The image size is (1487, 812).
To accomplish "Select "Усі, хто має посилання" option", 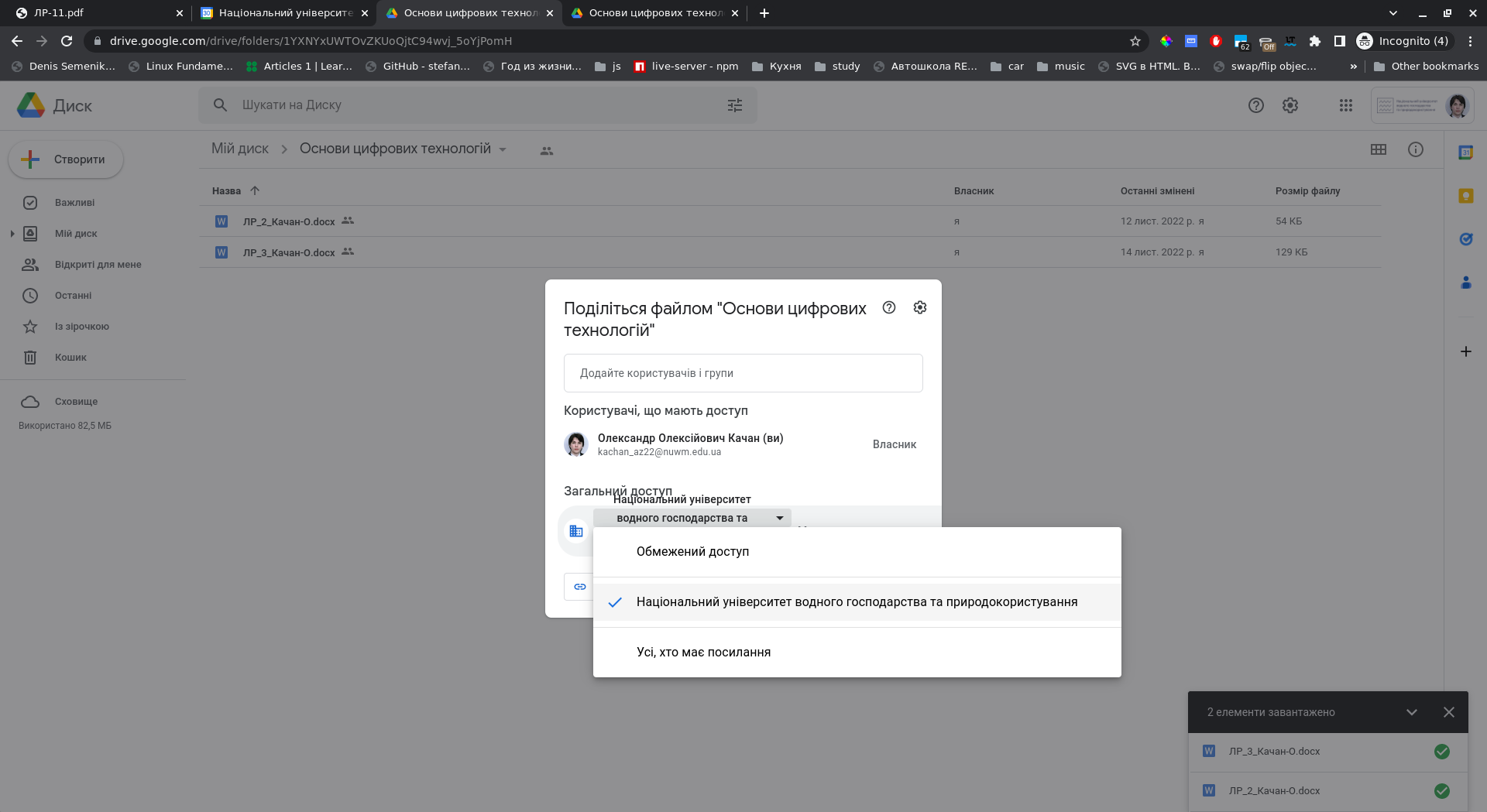I will click(703, 653).
